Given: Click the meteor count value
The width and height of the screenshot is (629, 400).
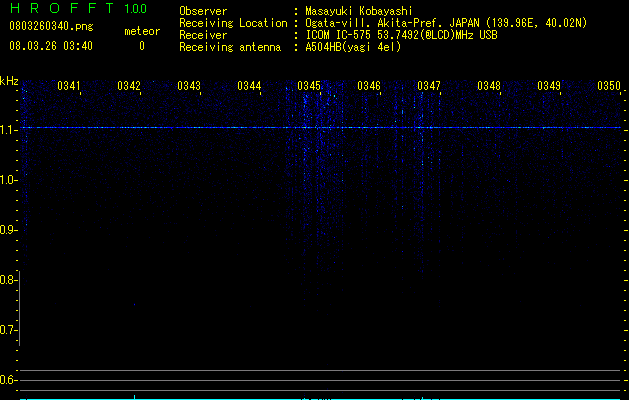Looking at the screenshot, I should pyautogui.click(x=142, y=46).
